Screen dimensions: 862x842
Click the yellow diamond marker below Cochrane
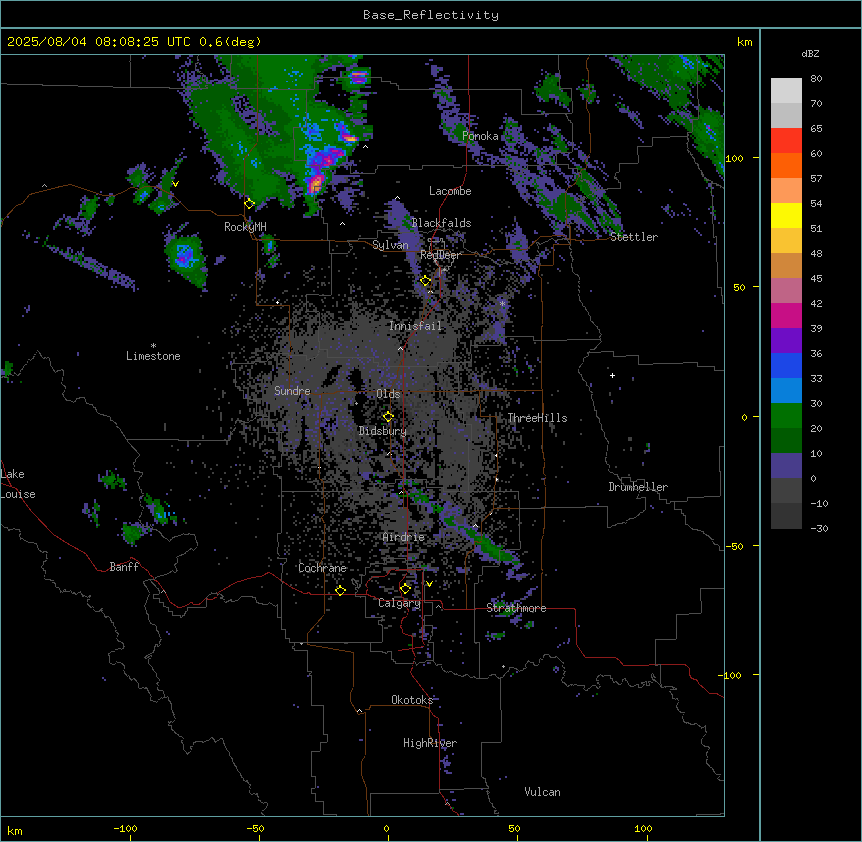click(x=340, y=590)
